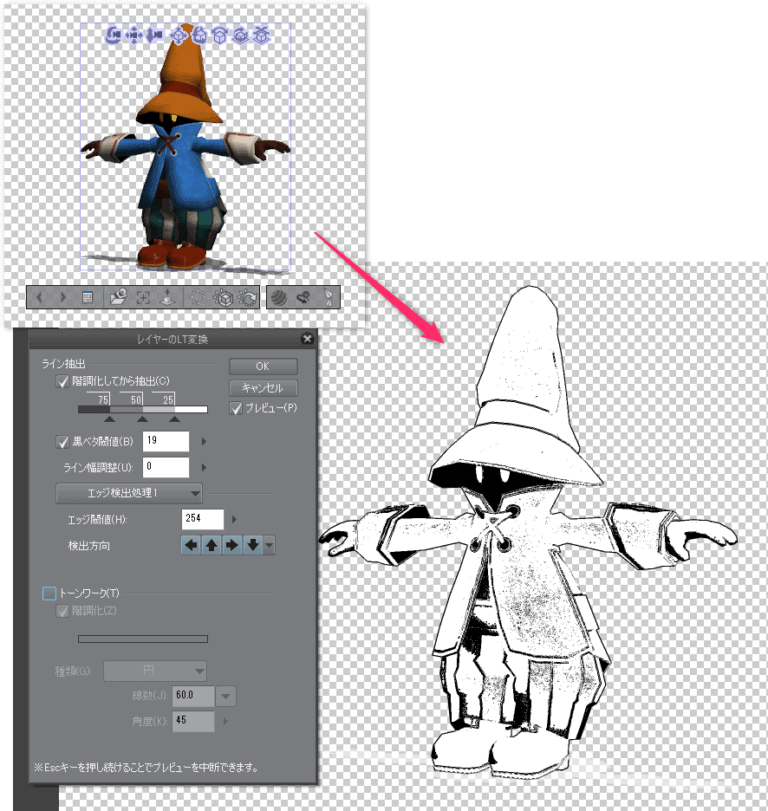768x811 pixels.
Task: Uncheck 階調化してから抽出(C) checkbox
Action: point(62,382)
